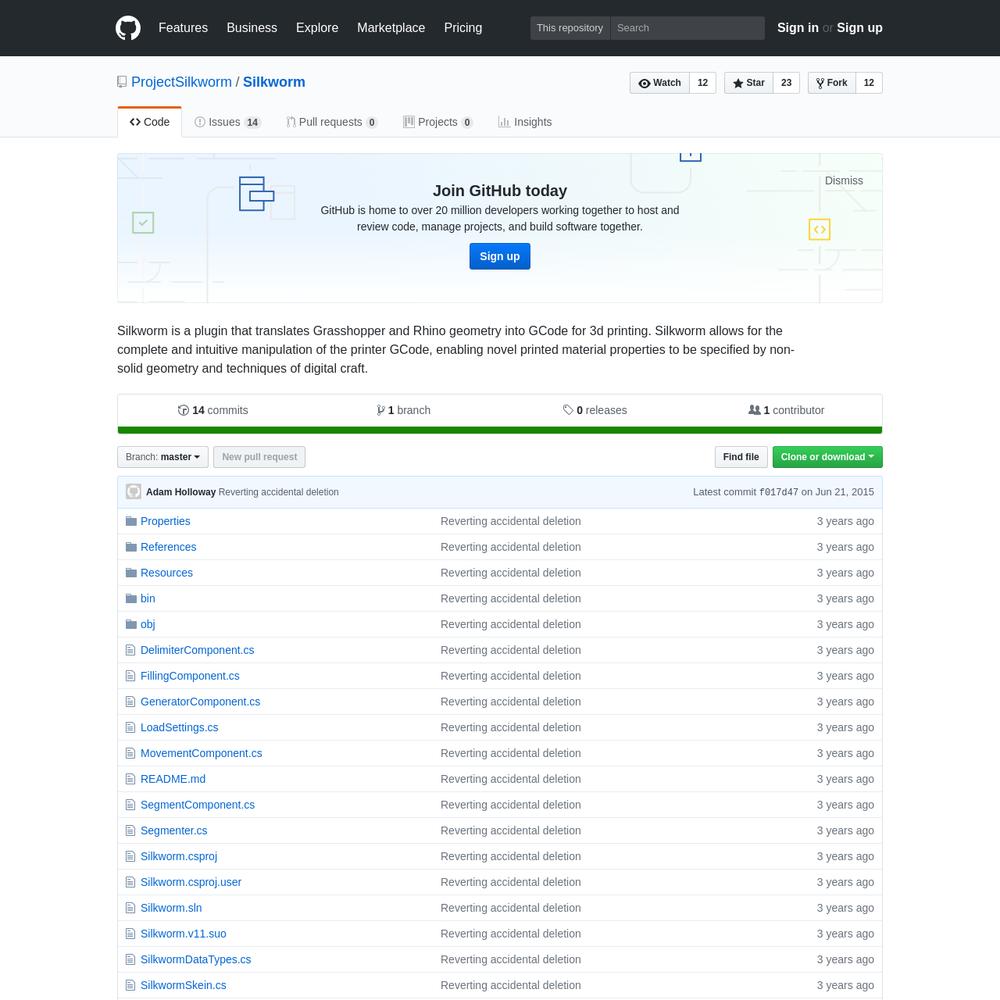Viewport: 1000px width, 1000px height.
Task: Open the Pricing page link
Action: click(463, 28)
